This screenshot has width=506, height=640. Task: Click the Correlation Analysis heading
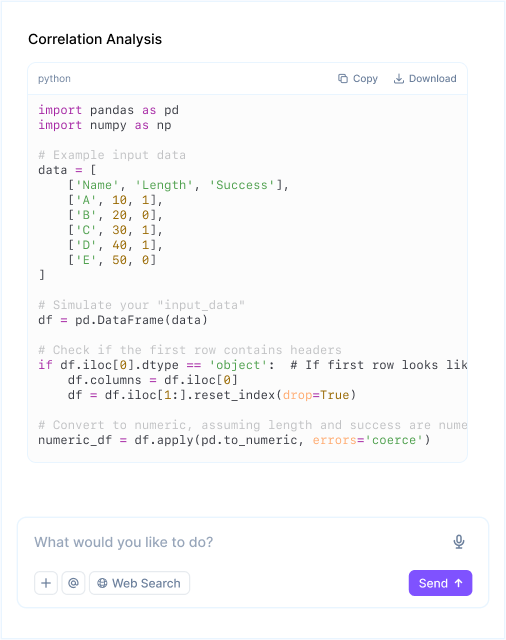(x=95, y=39)
